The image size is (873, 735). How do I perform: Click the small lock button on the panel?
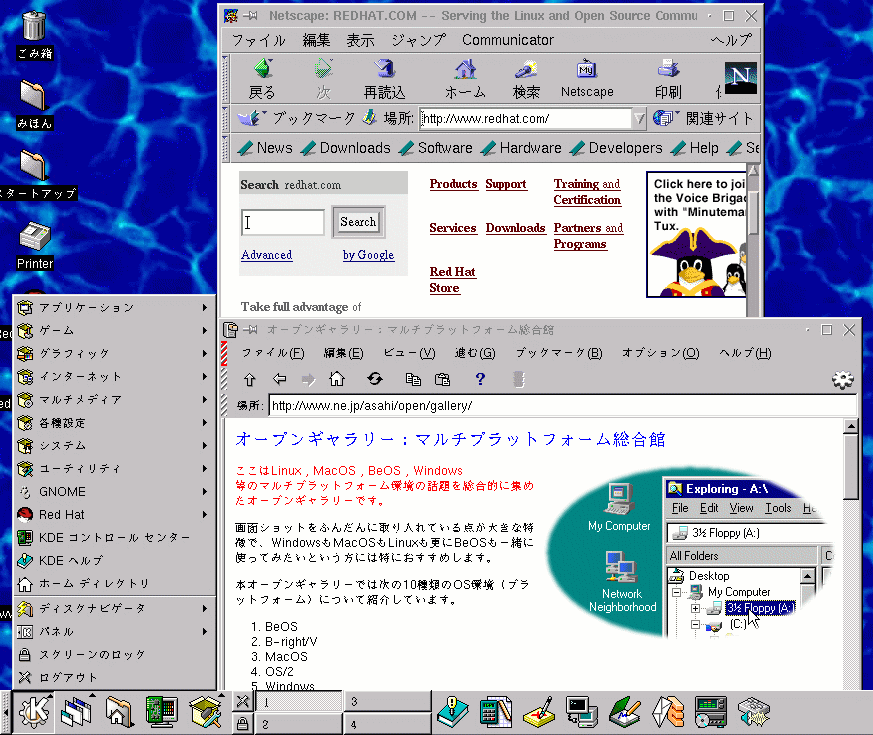[x=242, y=723]
